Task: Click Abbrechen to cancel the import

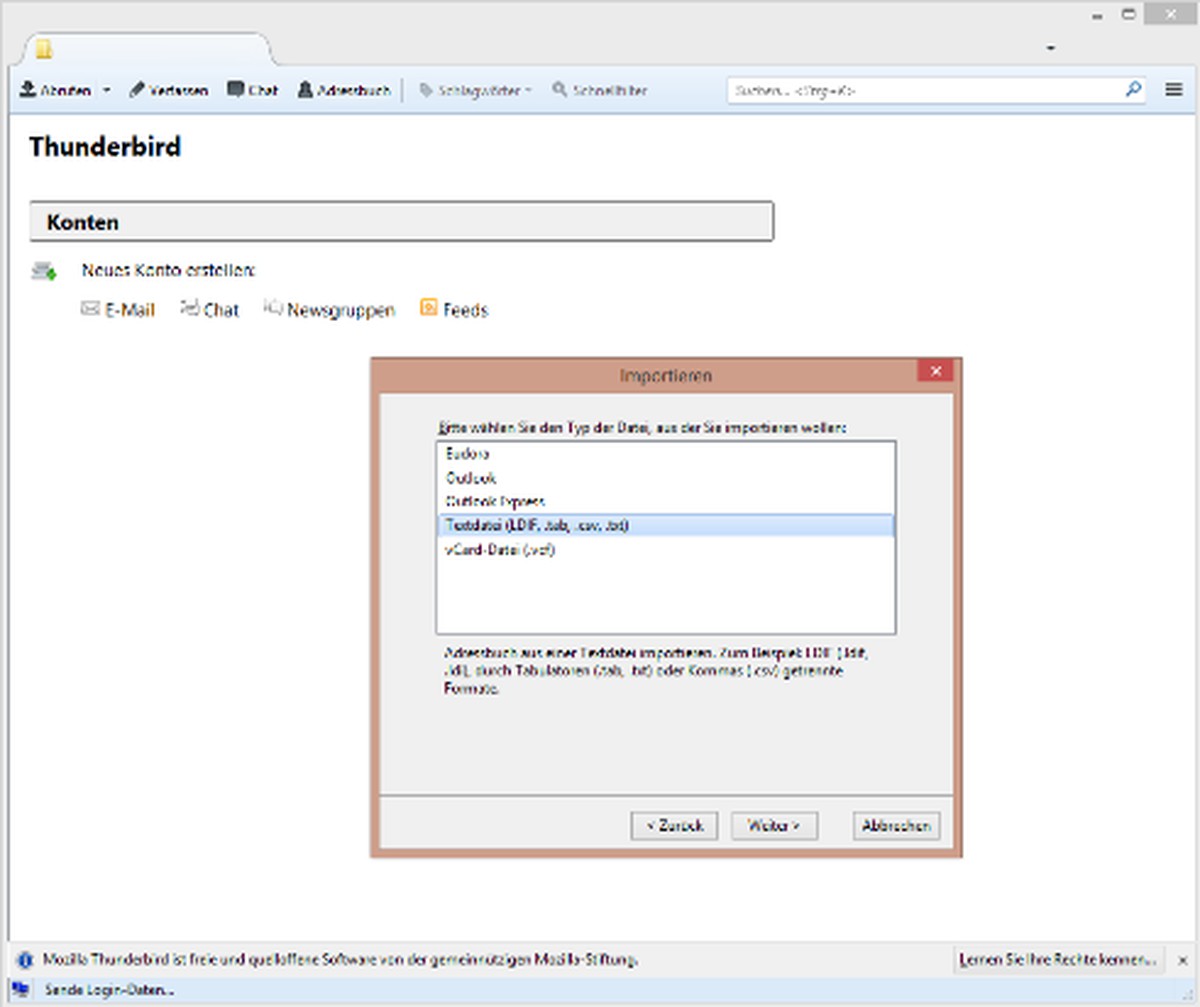Action: [x=896, y=826]
